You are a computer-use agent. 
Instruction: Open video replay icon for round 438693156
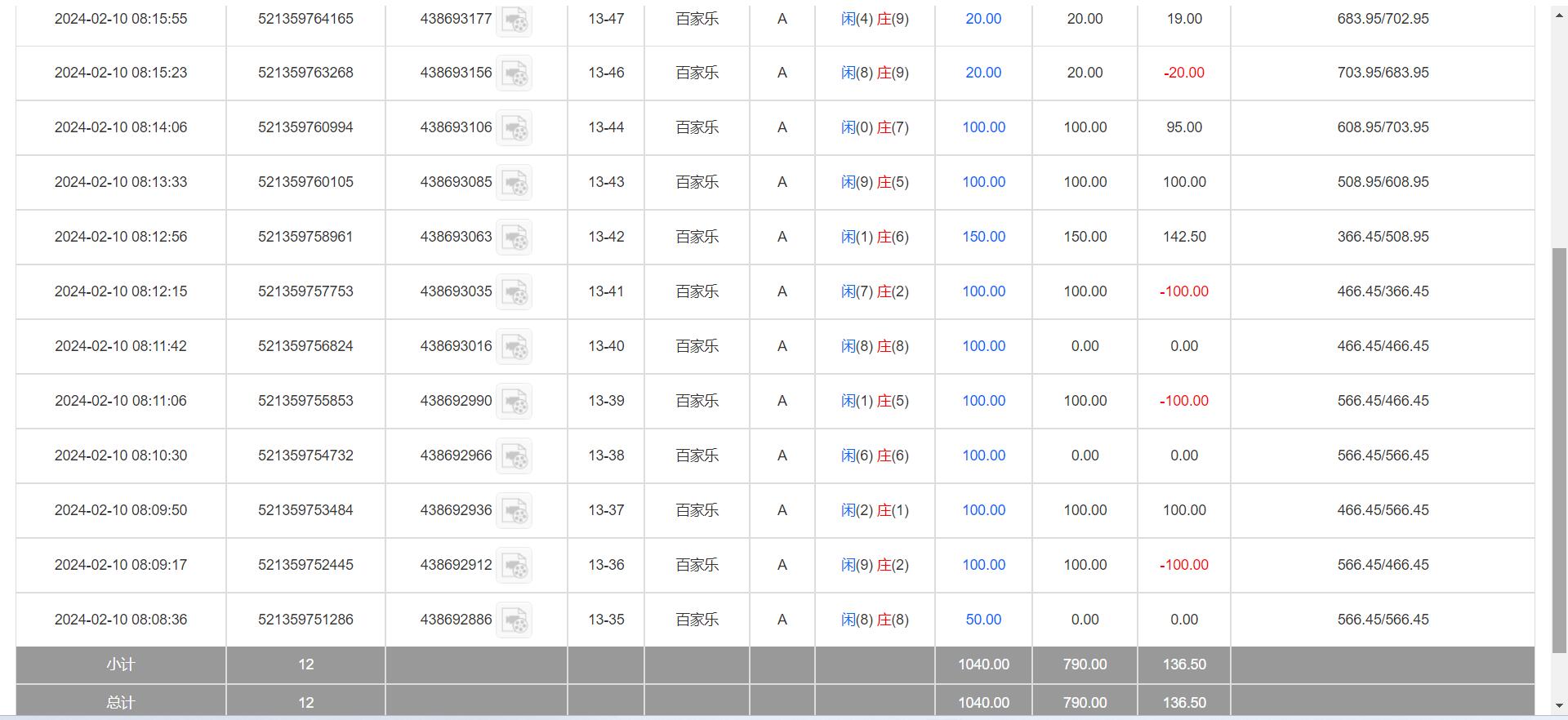pos(514,73)
